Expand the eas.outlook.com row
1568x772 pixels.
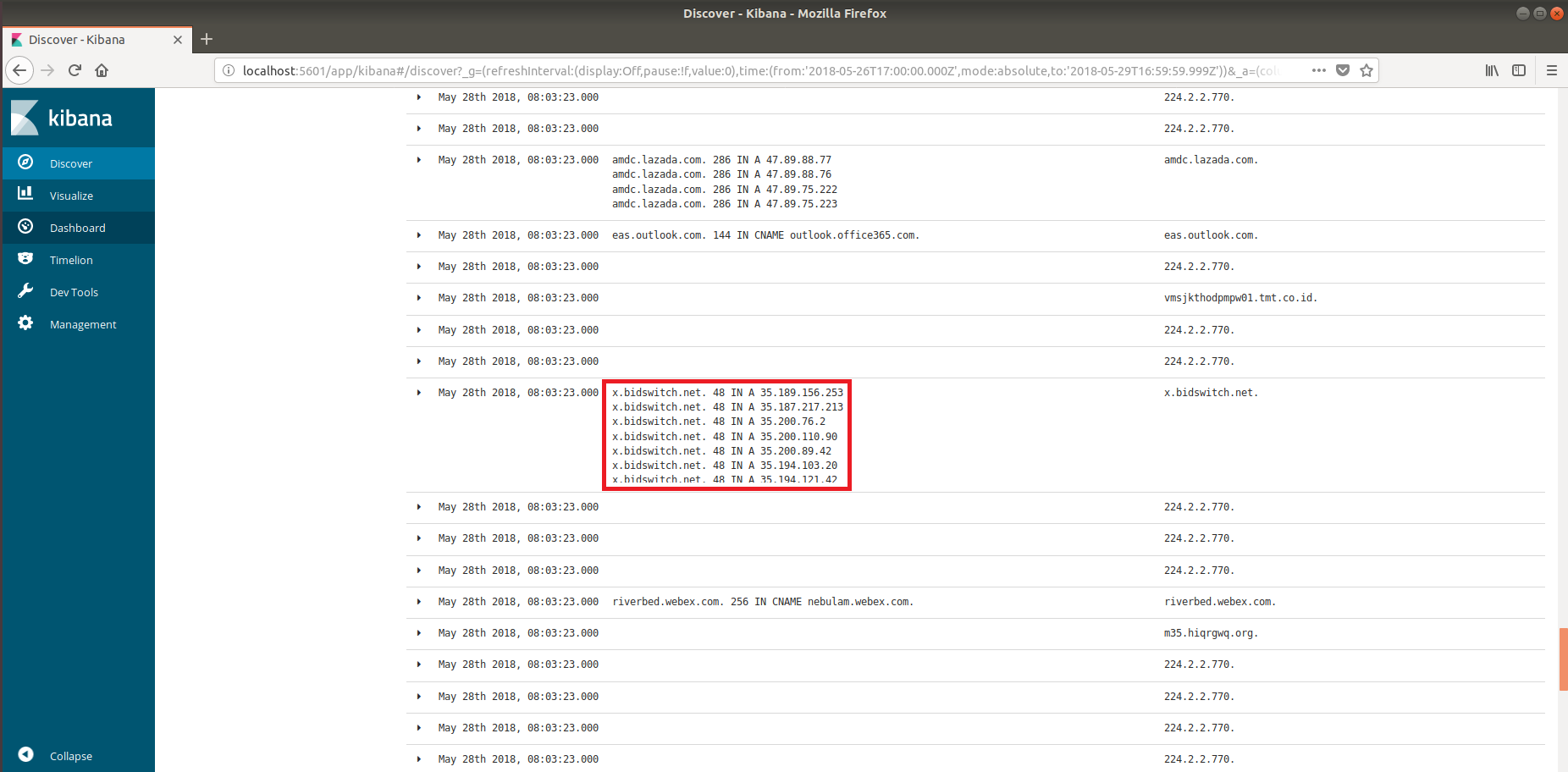[419, 235]
